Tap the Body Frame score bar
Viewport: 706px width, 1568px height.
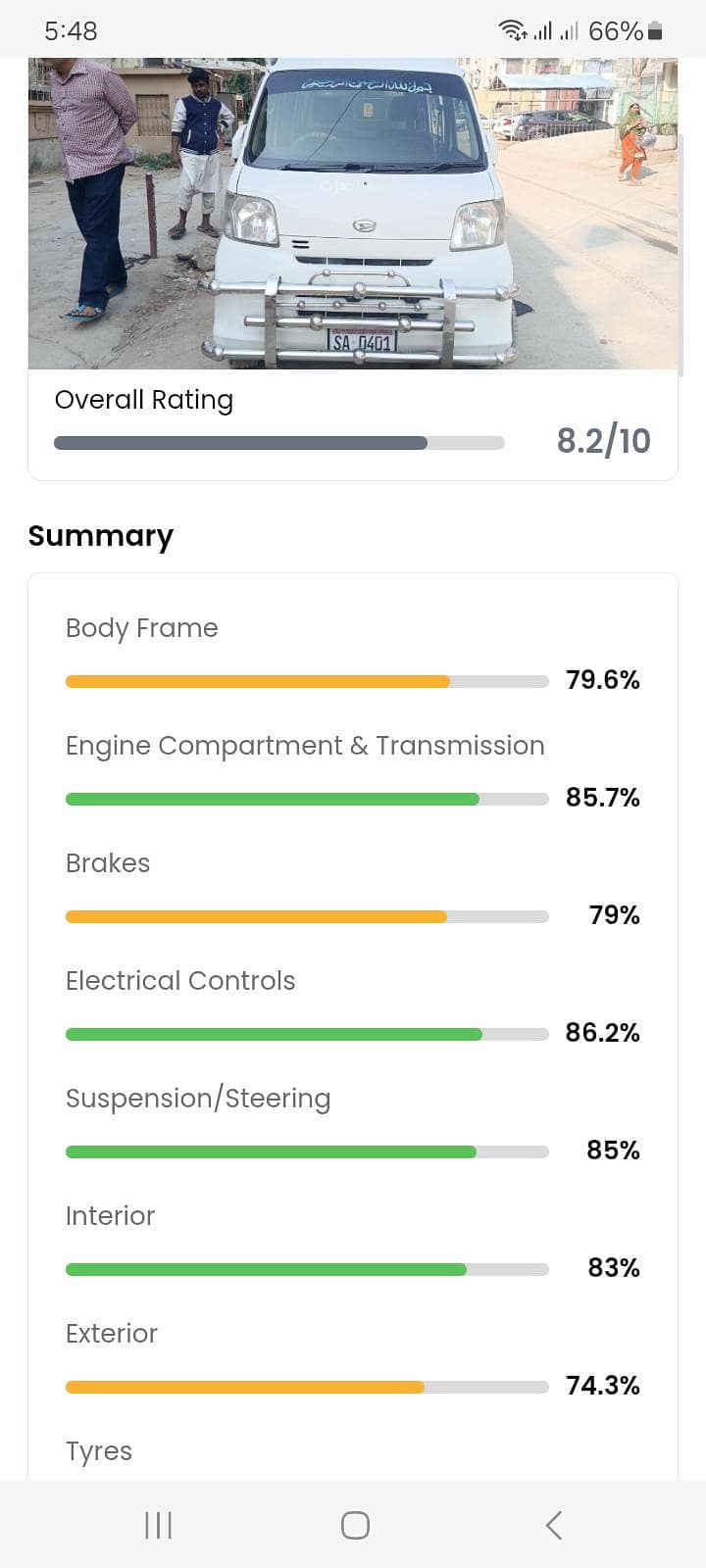click(x=306, y=681)
